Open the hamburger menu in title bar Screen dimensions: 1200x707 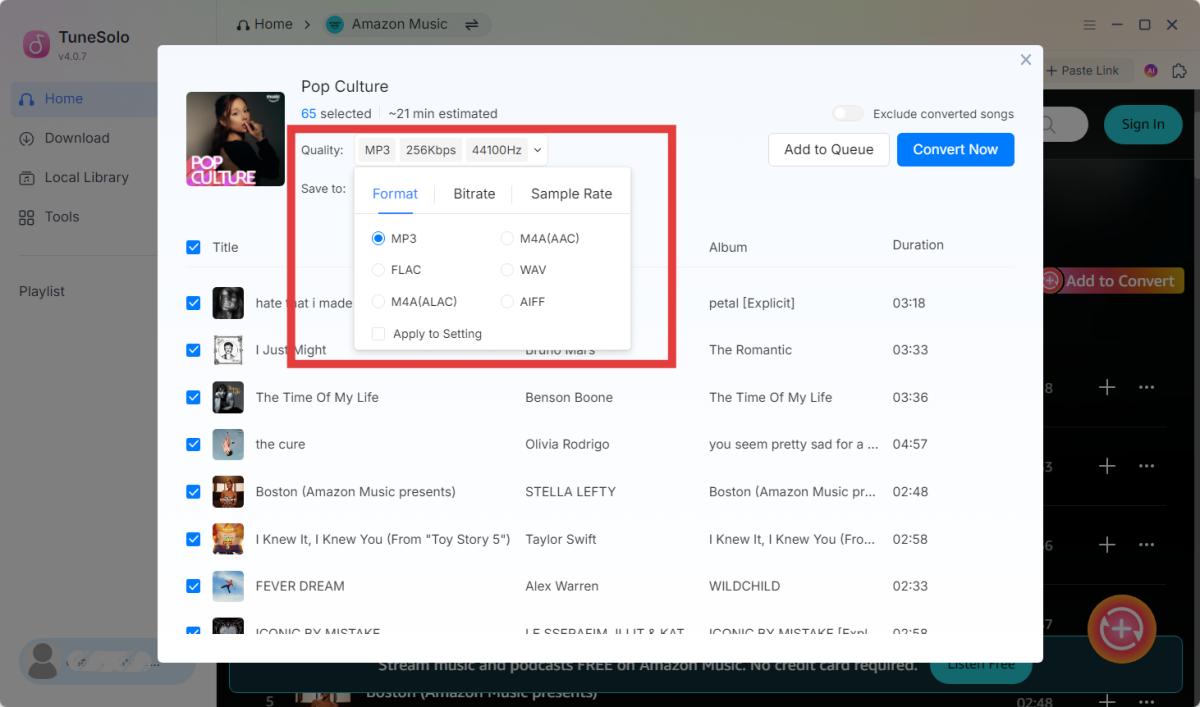tap(1089, 24)
